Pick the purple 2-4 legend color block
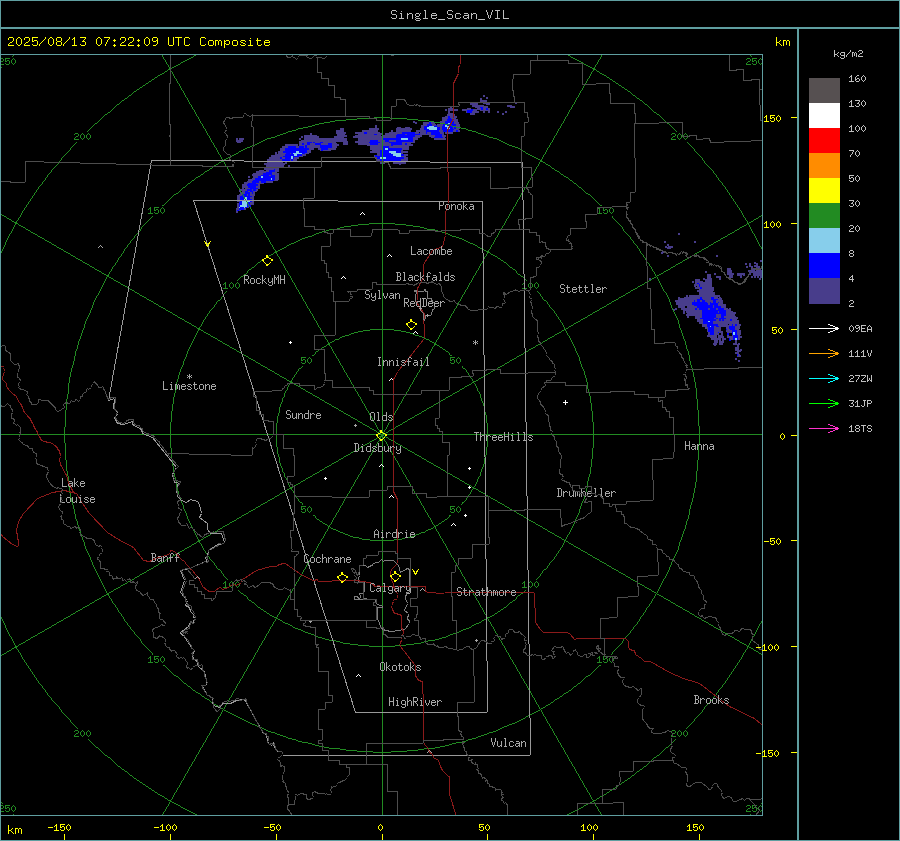The height and width of the screenshot is (841, 900). (824, 290)
